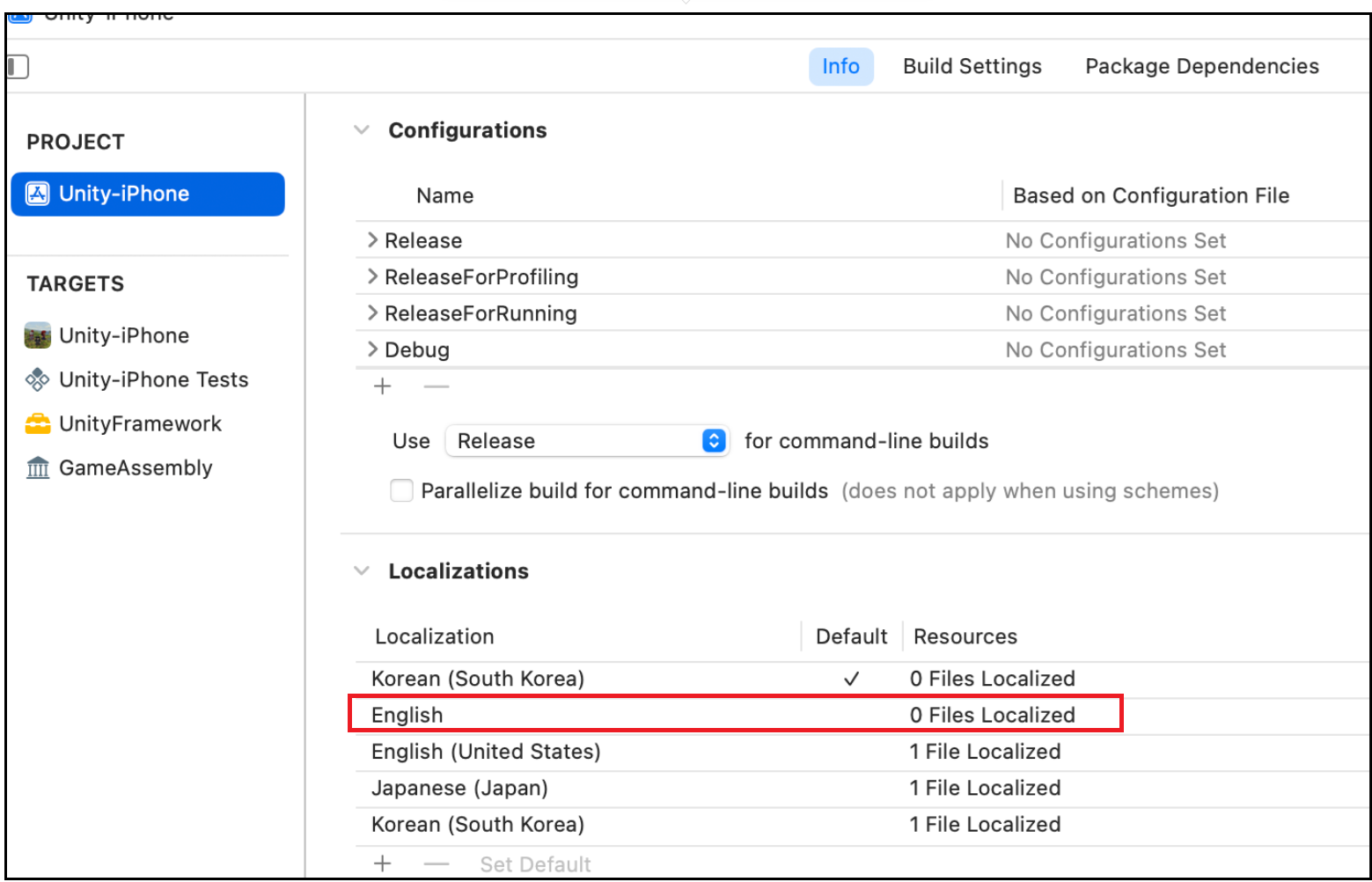Select the Unity-iPhone target
The width and height of the screenshot is (1372, 882).
pos(123,335)
